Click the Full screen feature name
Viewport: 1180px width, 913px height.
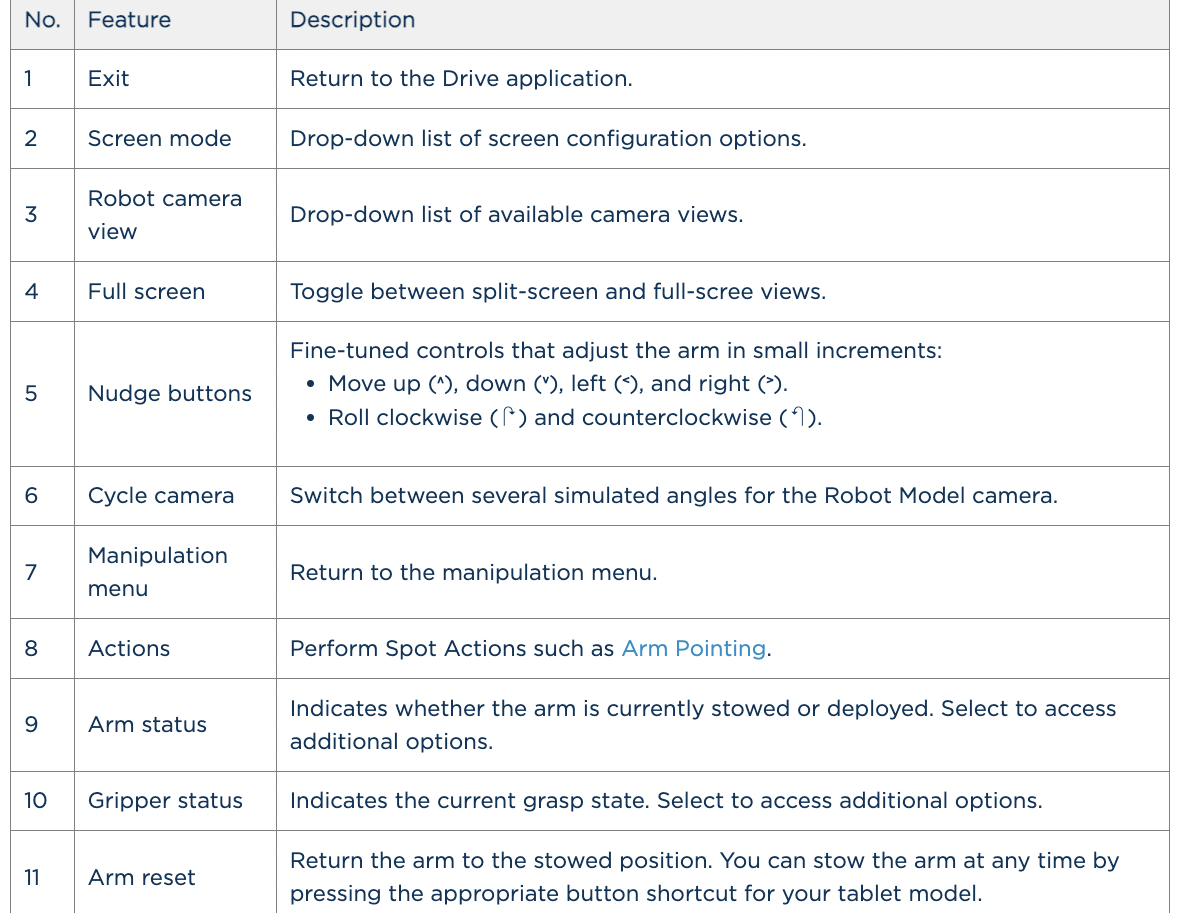[x=146, y=292]
